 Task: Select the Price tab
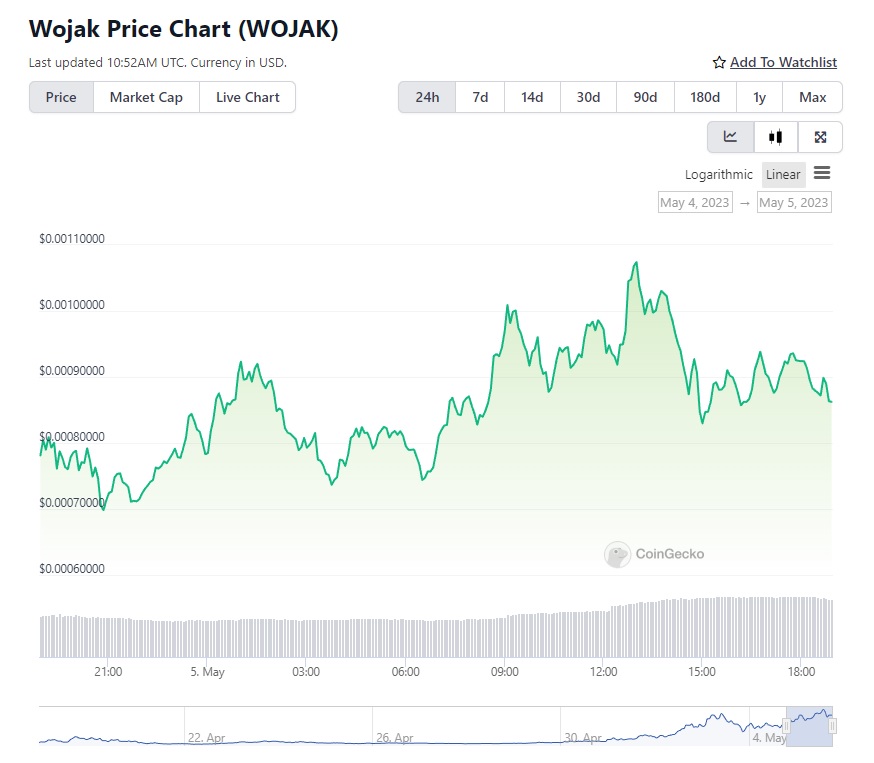61,97
